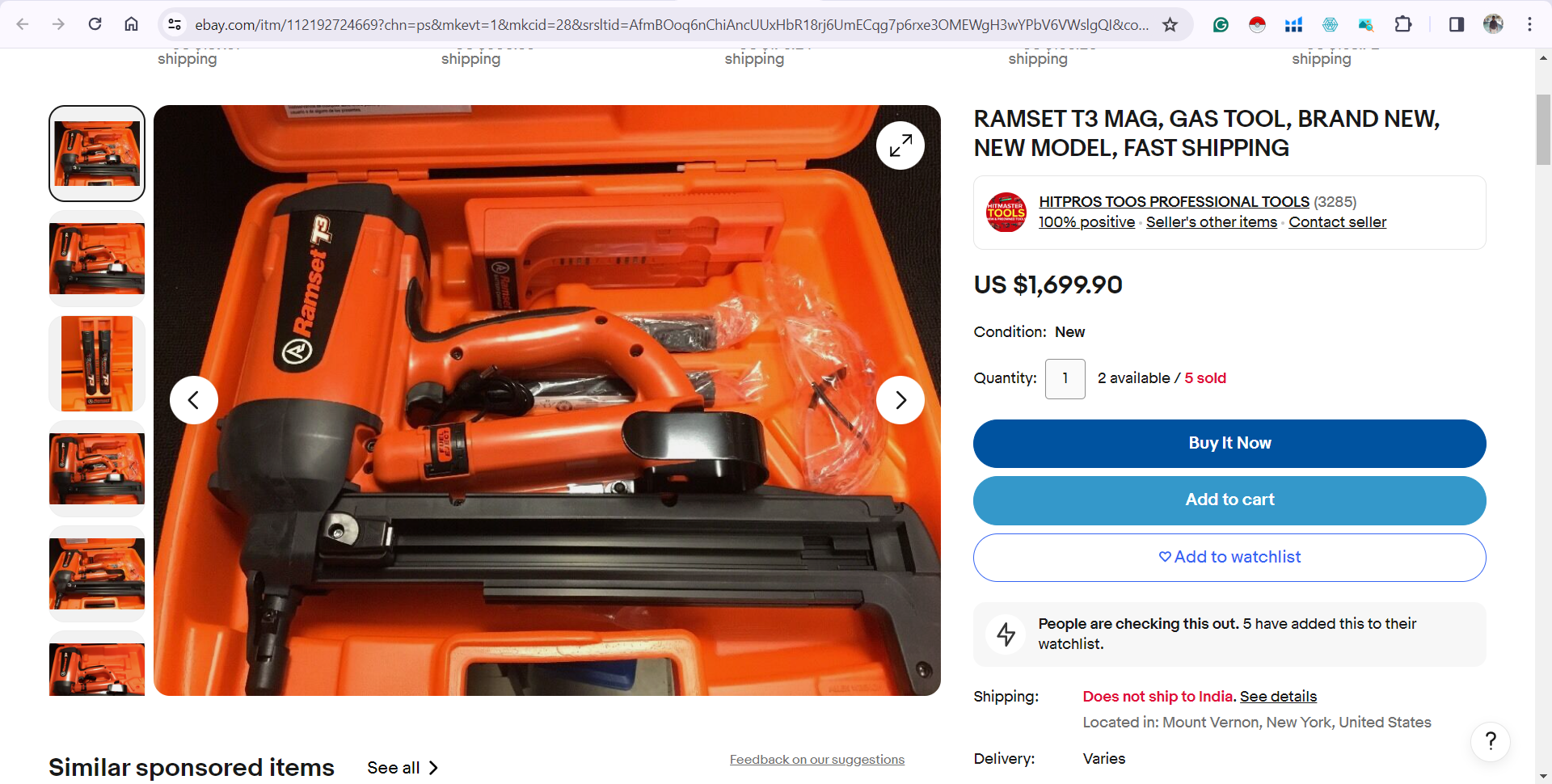Open Seller's other items link
This screenshot has height=784, width=1552.
1212,222
